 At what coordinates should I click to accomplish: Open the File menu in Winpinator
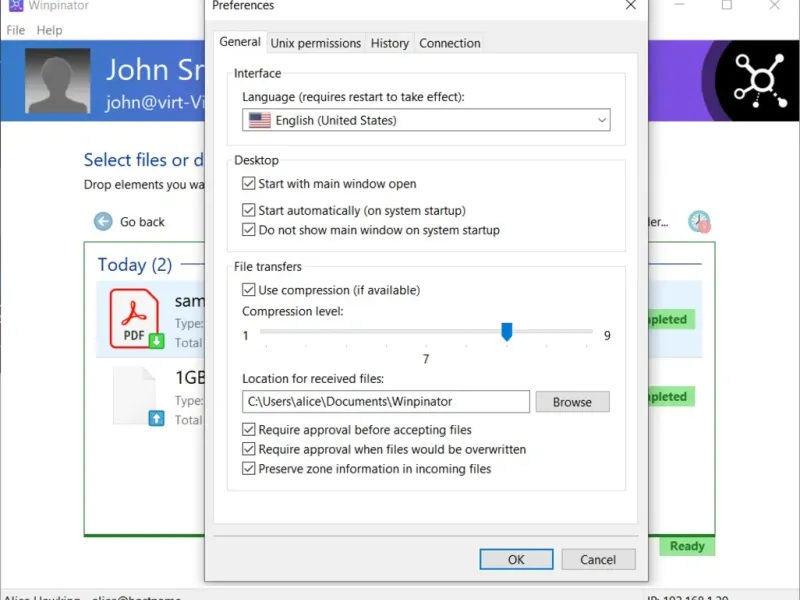[x=15, y=30]
